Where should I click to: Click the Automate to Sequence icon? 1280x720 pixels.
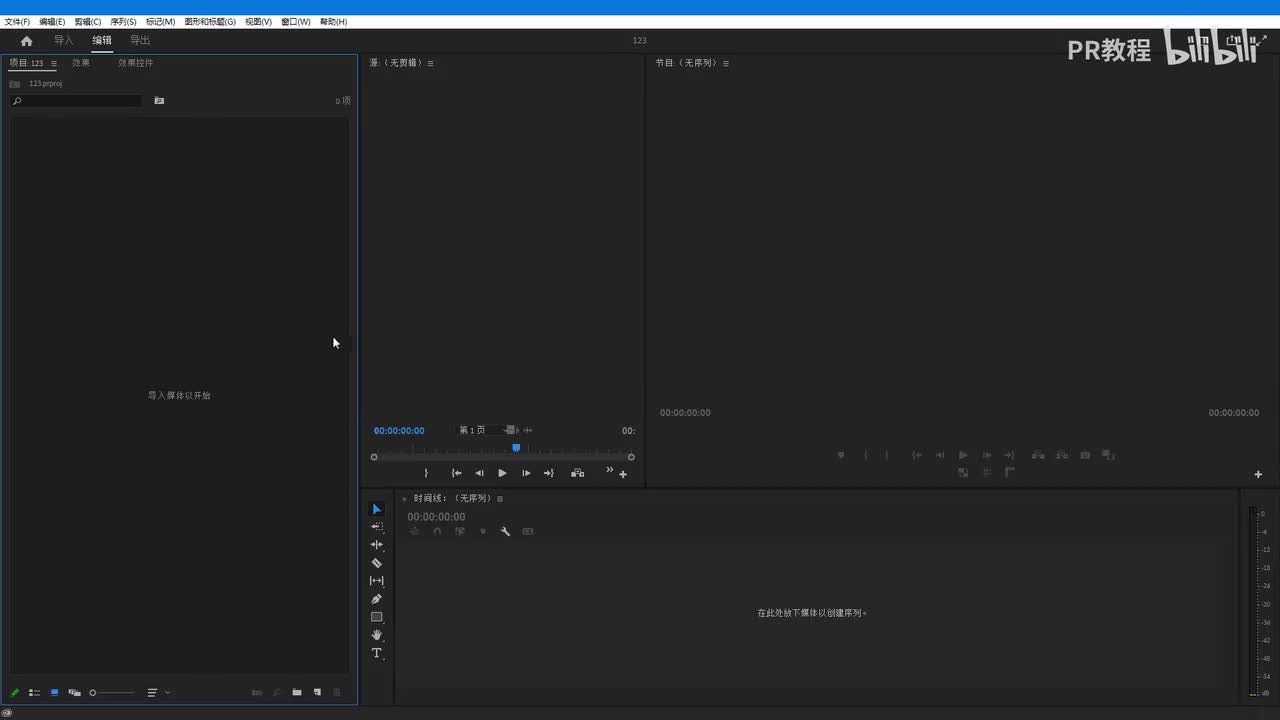257,692
